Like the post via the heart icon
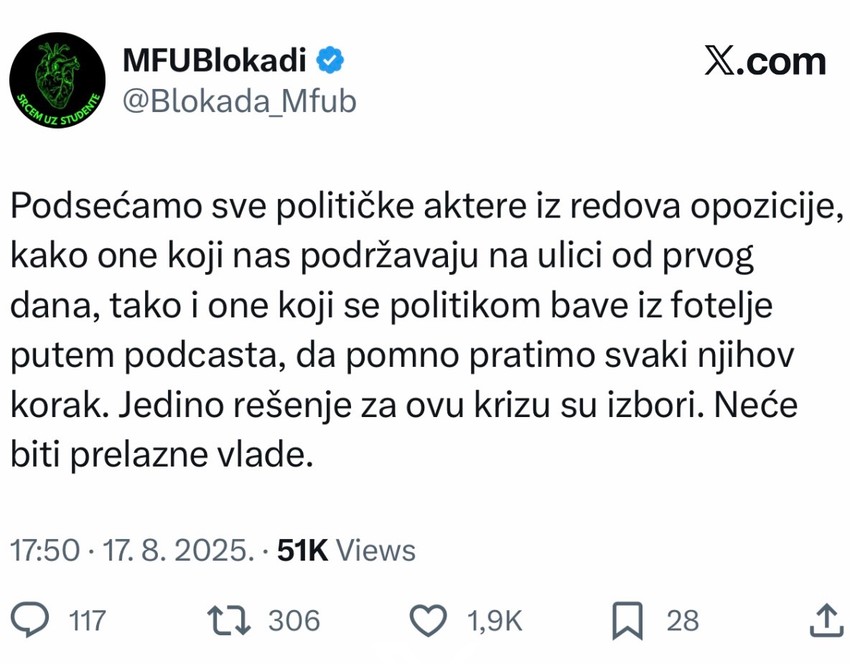This screenshot has width=850, height=664. point(428,620)
